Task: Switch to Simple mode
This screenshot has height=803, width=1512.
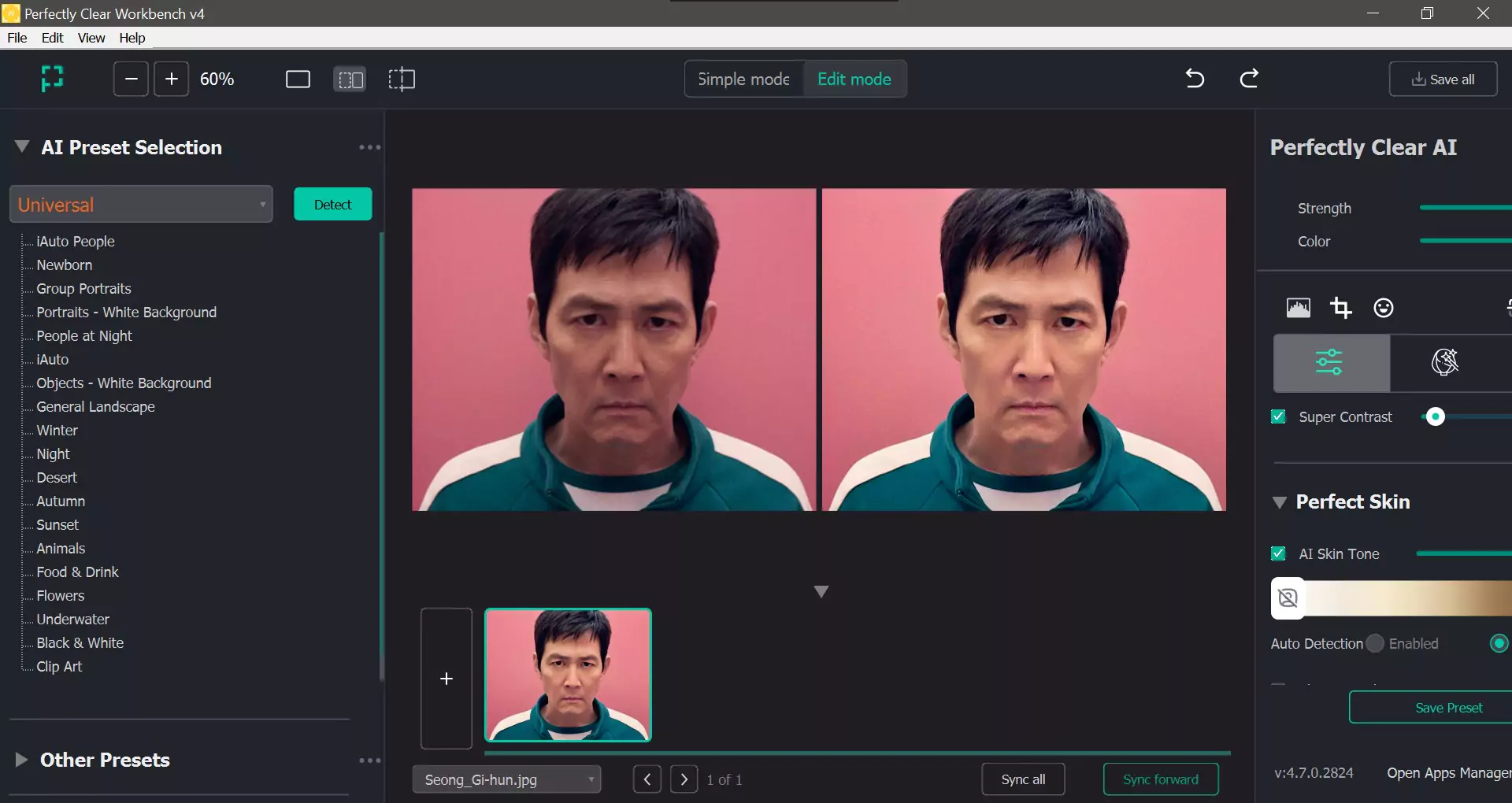Action: coord(744,79)
